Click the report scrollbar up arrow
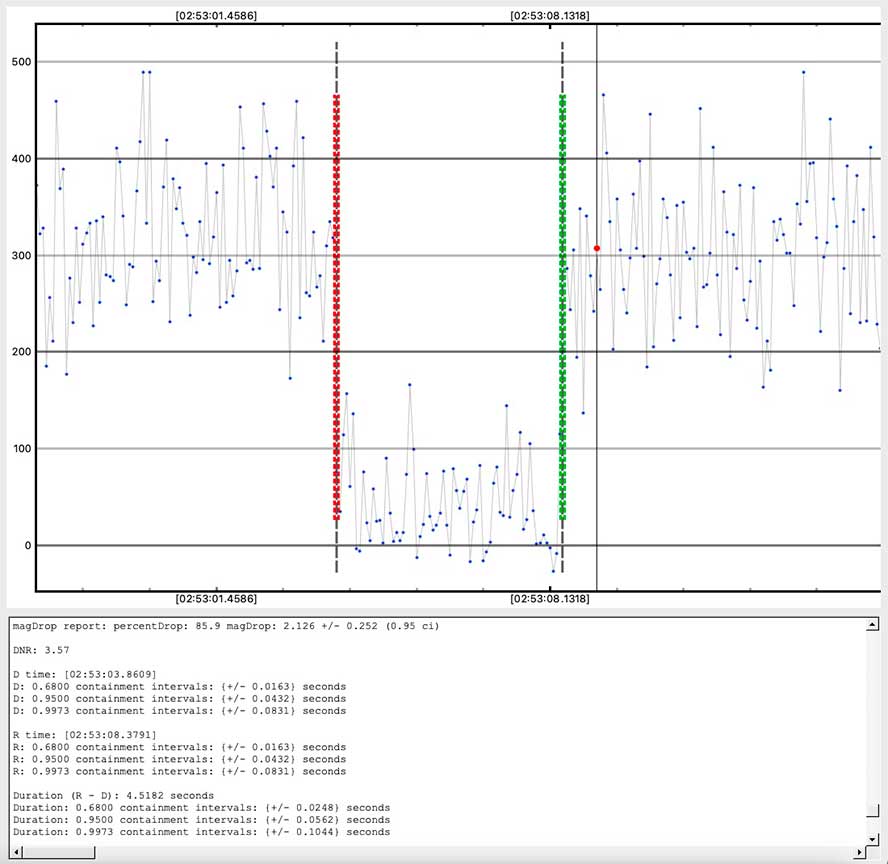 click(872, 625)
